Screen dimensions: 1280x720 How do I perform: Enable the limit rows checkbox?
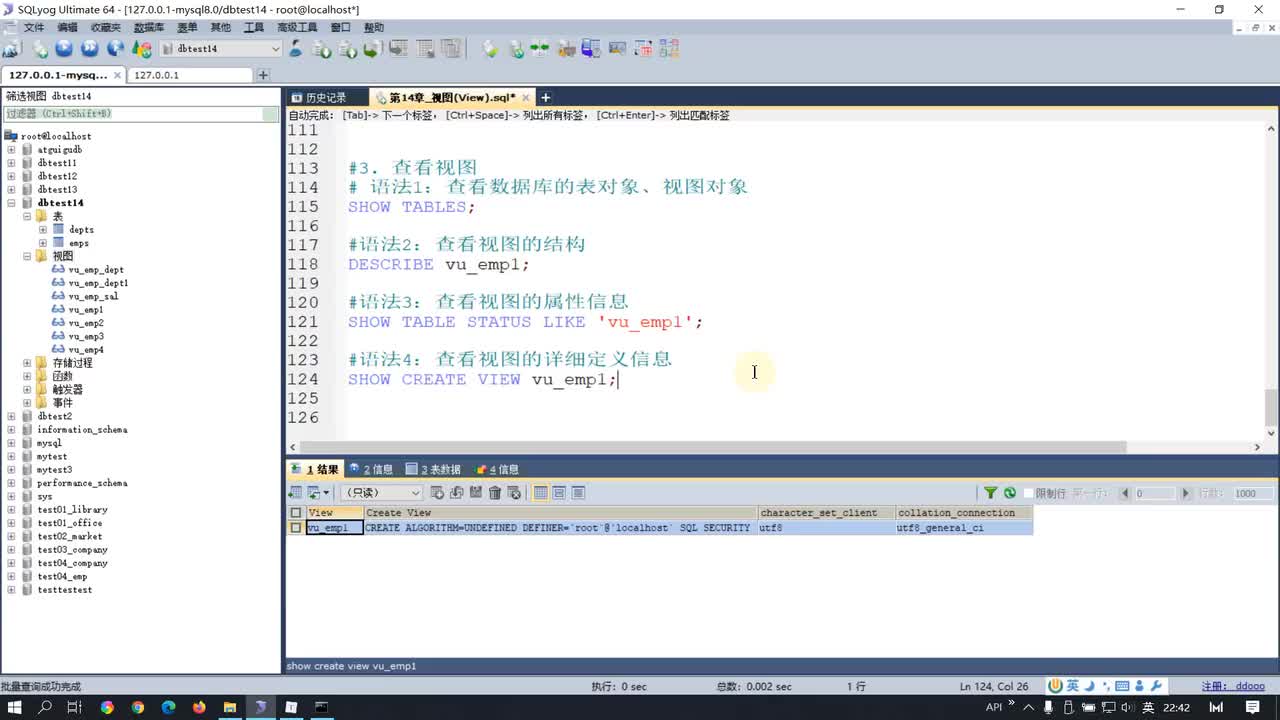click(x=1029, y=493)
